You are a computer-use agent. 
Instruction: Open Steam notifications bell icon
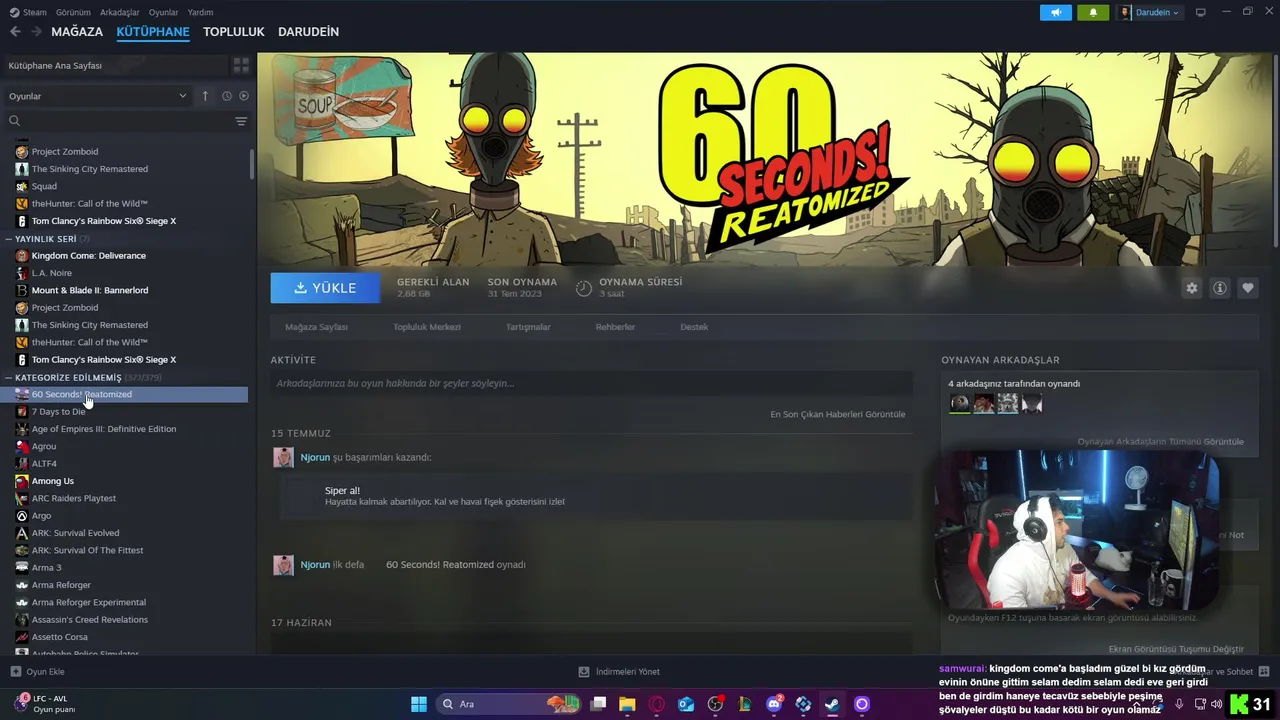[1093, 12]
